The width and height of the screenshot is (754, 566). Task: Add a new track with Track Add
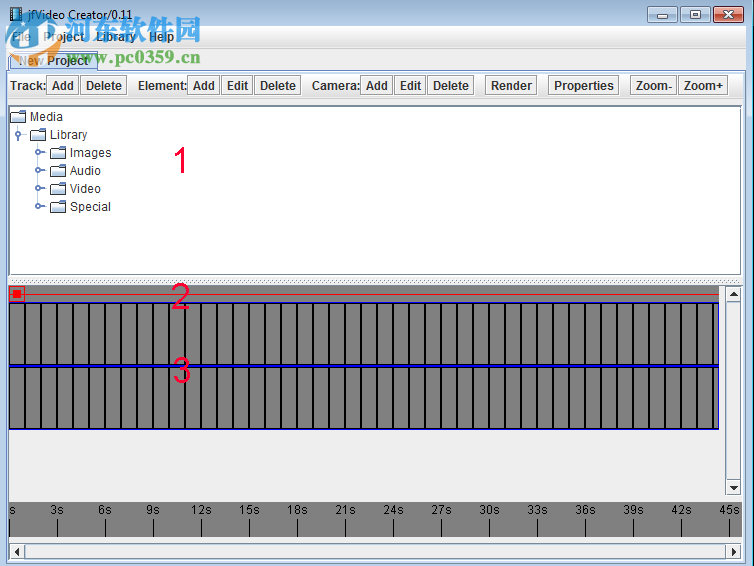63,86
